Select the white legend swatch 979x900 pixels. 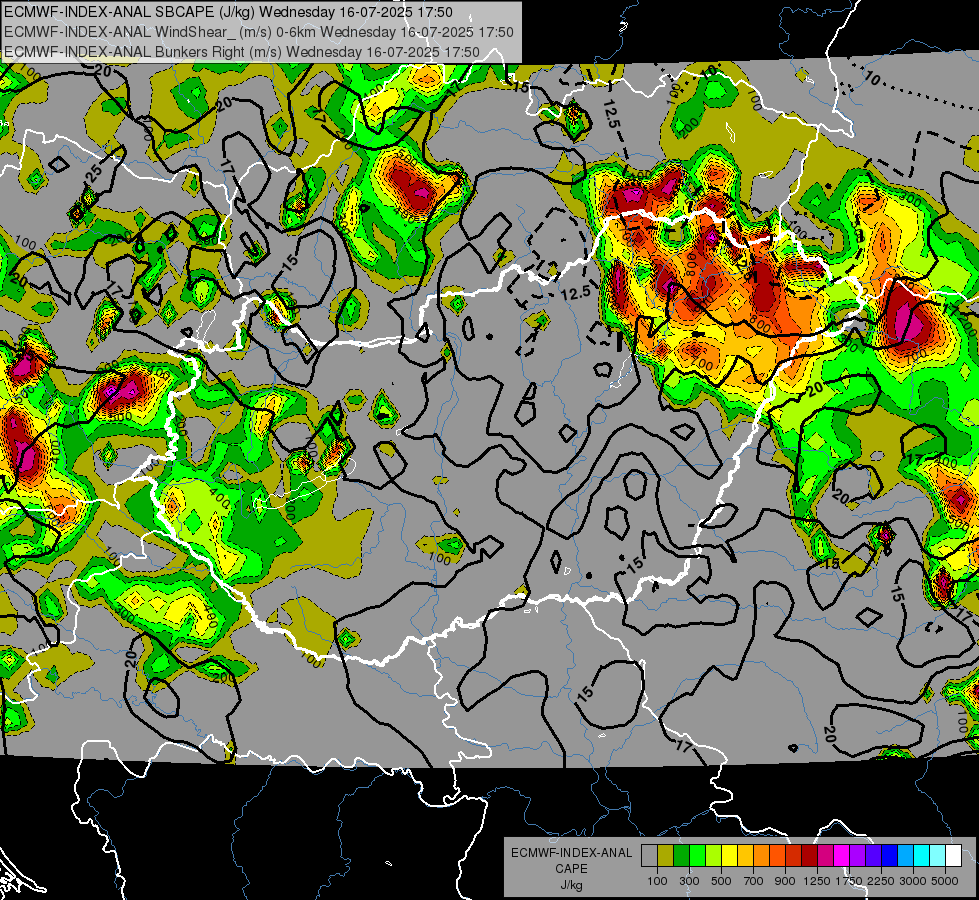953,856
